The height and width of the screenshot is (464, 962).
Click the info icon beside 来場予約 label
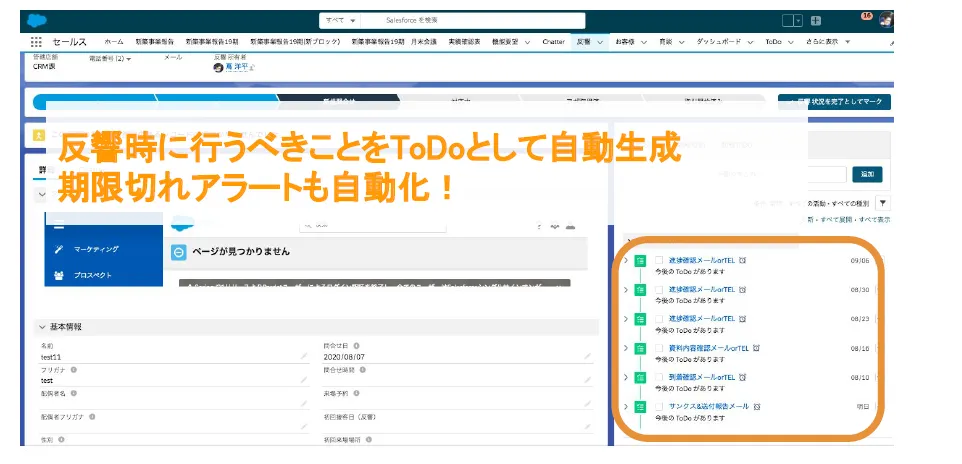(x=356, y=393)
